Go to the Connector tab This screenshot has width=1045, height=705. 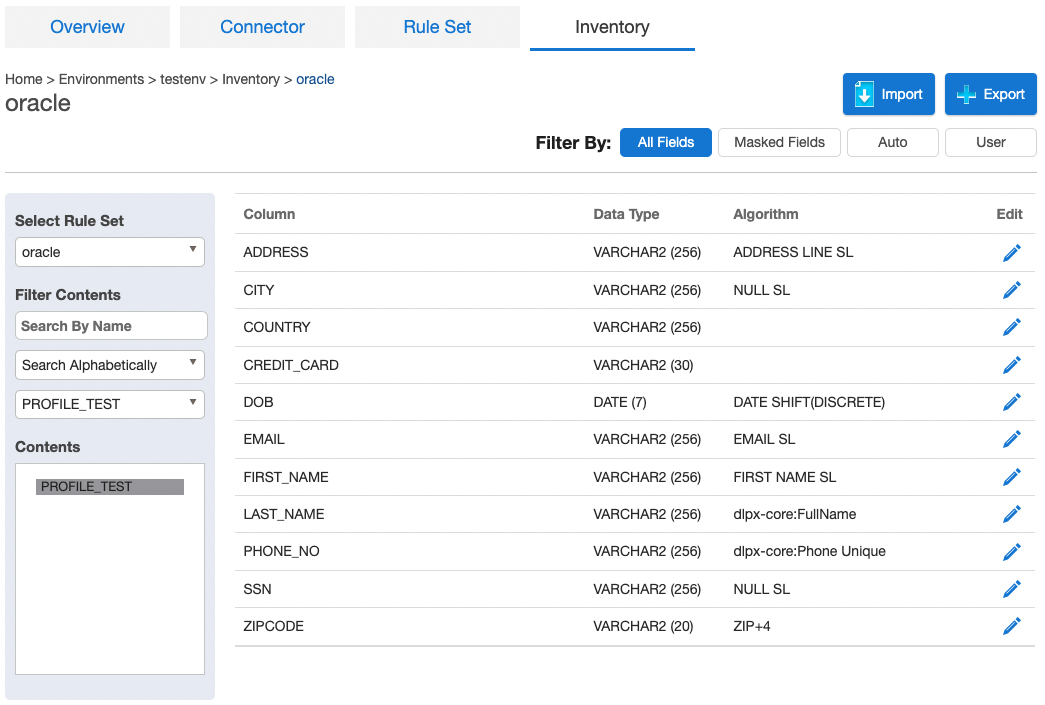[262, 27]
